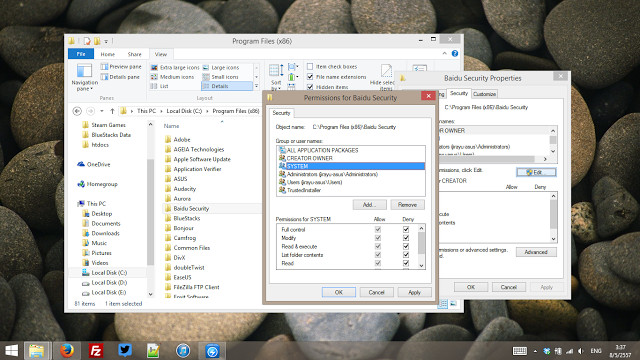Select Large icons layout

pos(221,67)
